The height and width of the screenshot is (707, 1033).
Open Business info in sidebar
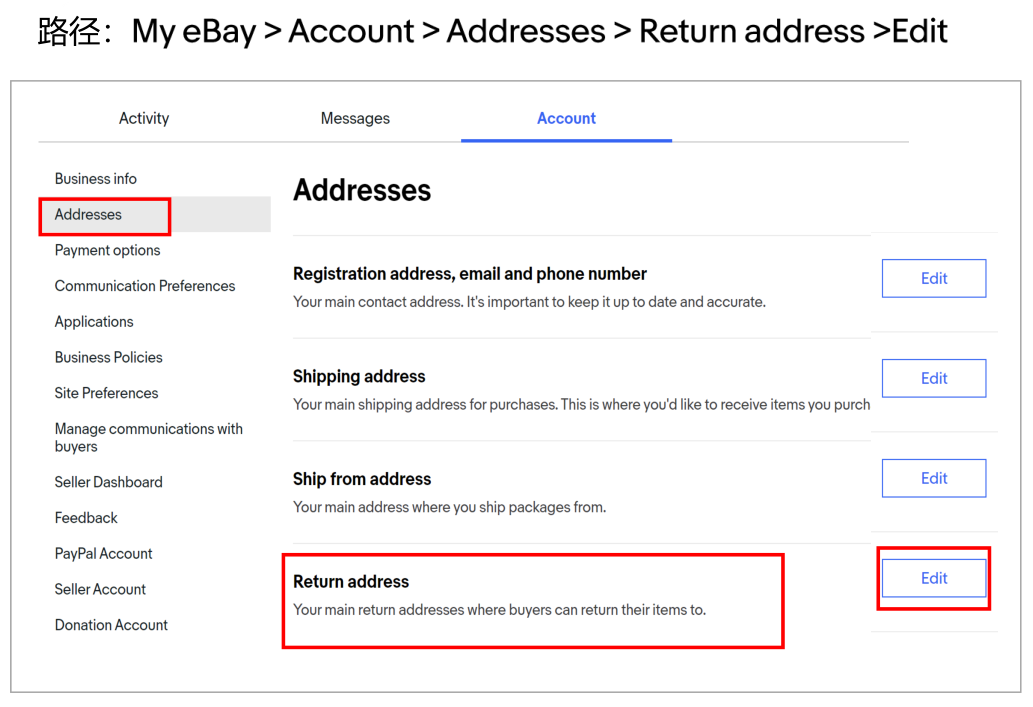96,179
